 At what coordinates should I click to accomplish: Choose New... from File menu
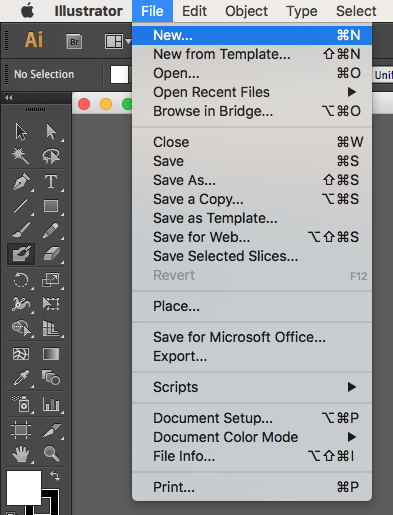coord(252,35)
